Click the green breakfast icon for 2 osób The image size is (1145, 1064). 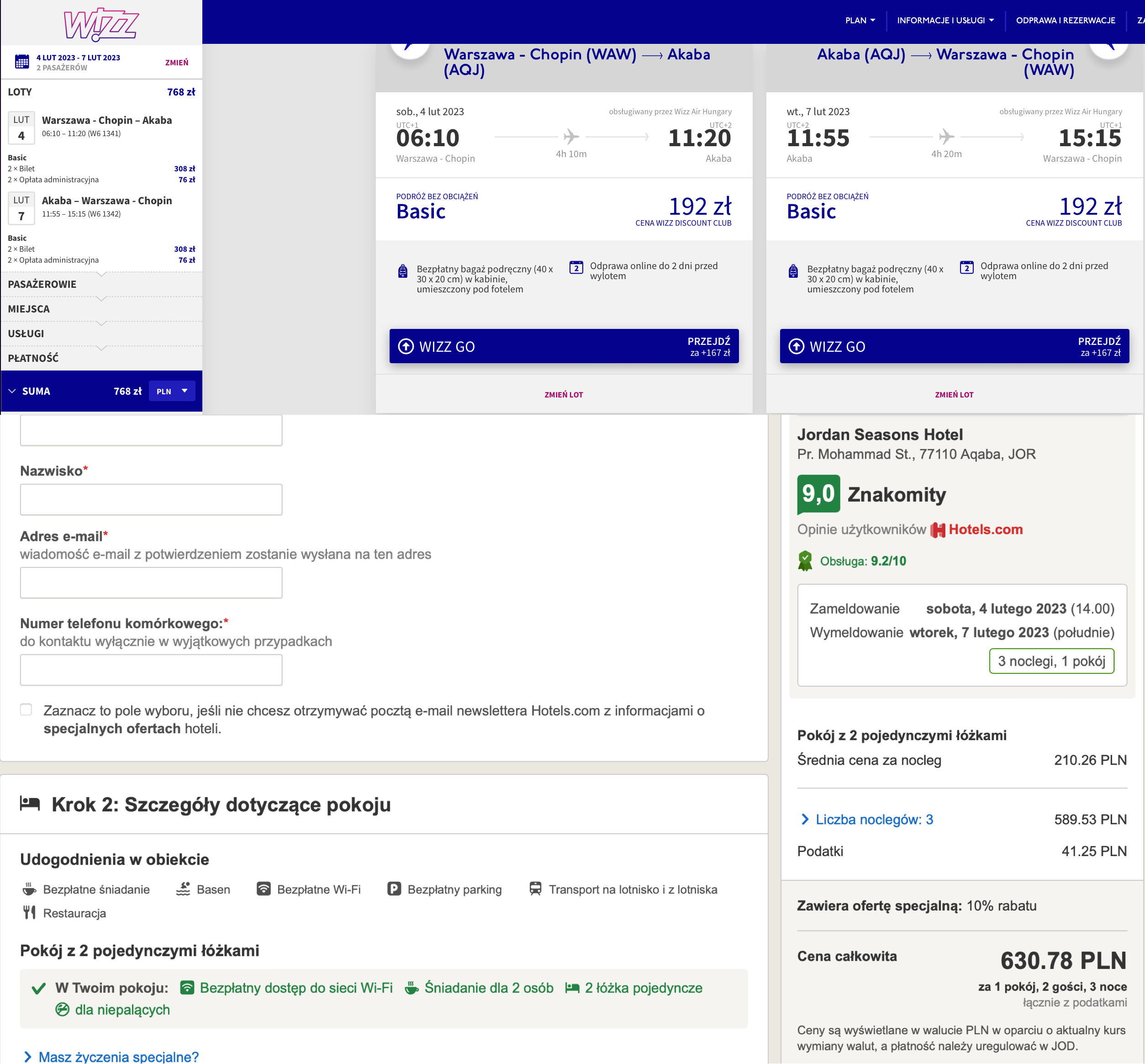pos(412,988)
